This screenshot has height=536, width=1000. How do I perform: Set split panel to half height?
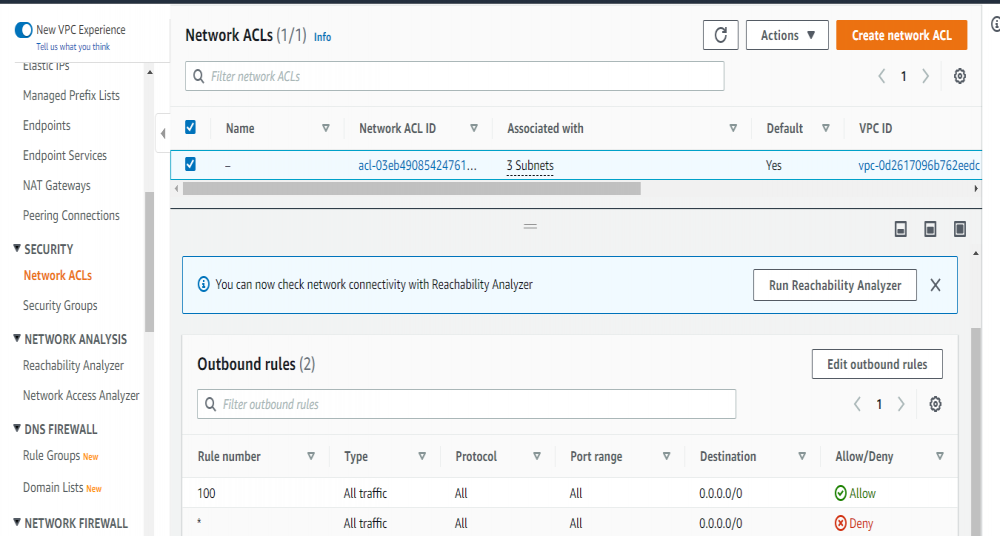click(930, 229)
